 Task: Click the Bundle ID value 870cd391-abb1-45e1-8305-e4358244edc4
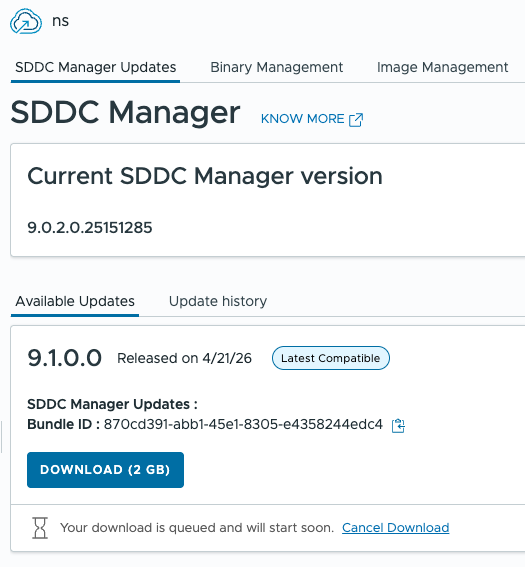click(x=243, y=424)
